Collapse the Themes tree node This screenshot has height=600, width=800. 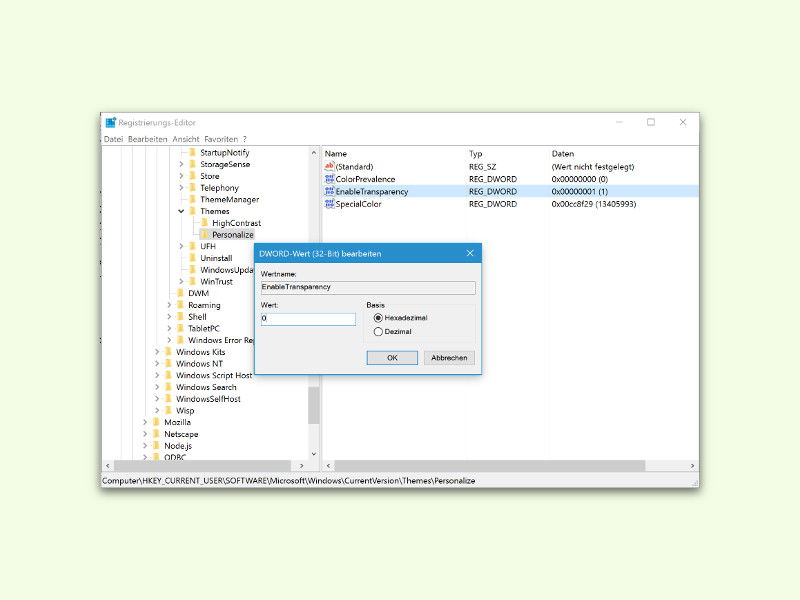tap(181, 211)
